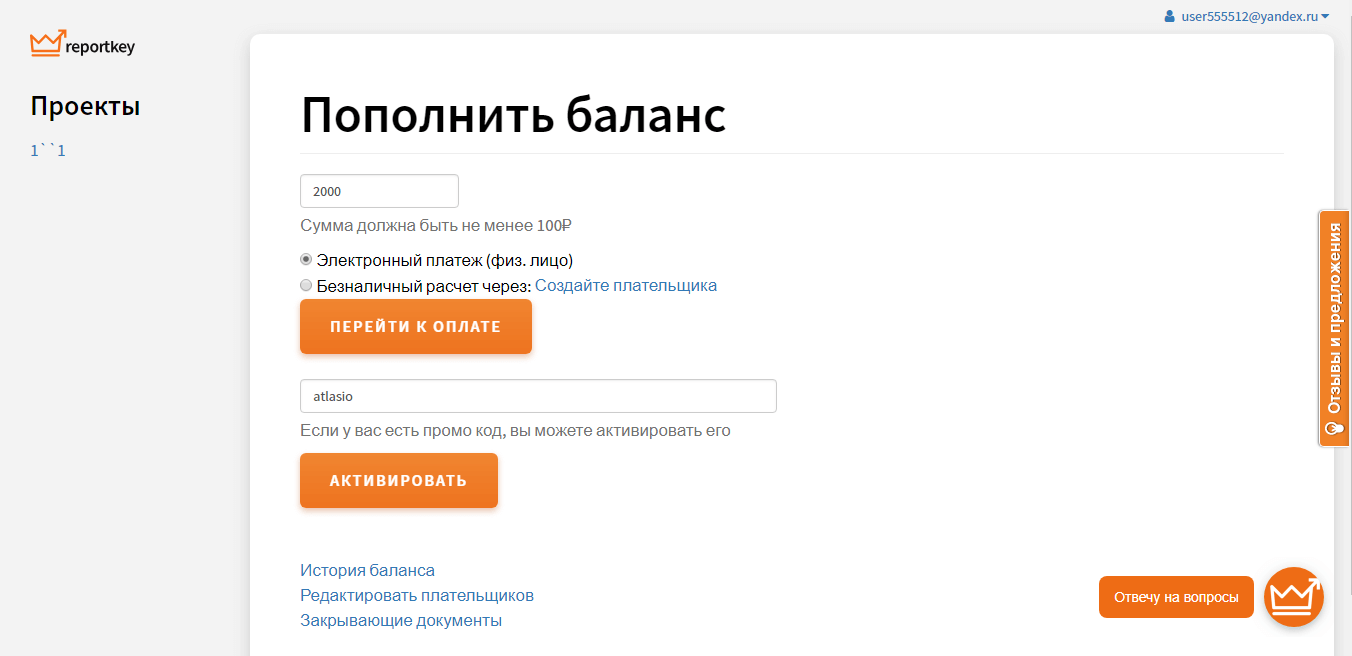Open the 1``1 project in the sidebar
Viewport: 1352px width, 656px height.
[x=48, y=151]
